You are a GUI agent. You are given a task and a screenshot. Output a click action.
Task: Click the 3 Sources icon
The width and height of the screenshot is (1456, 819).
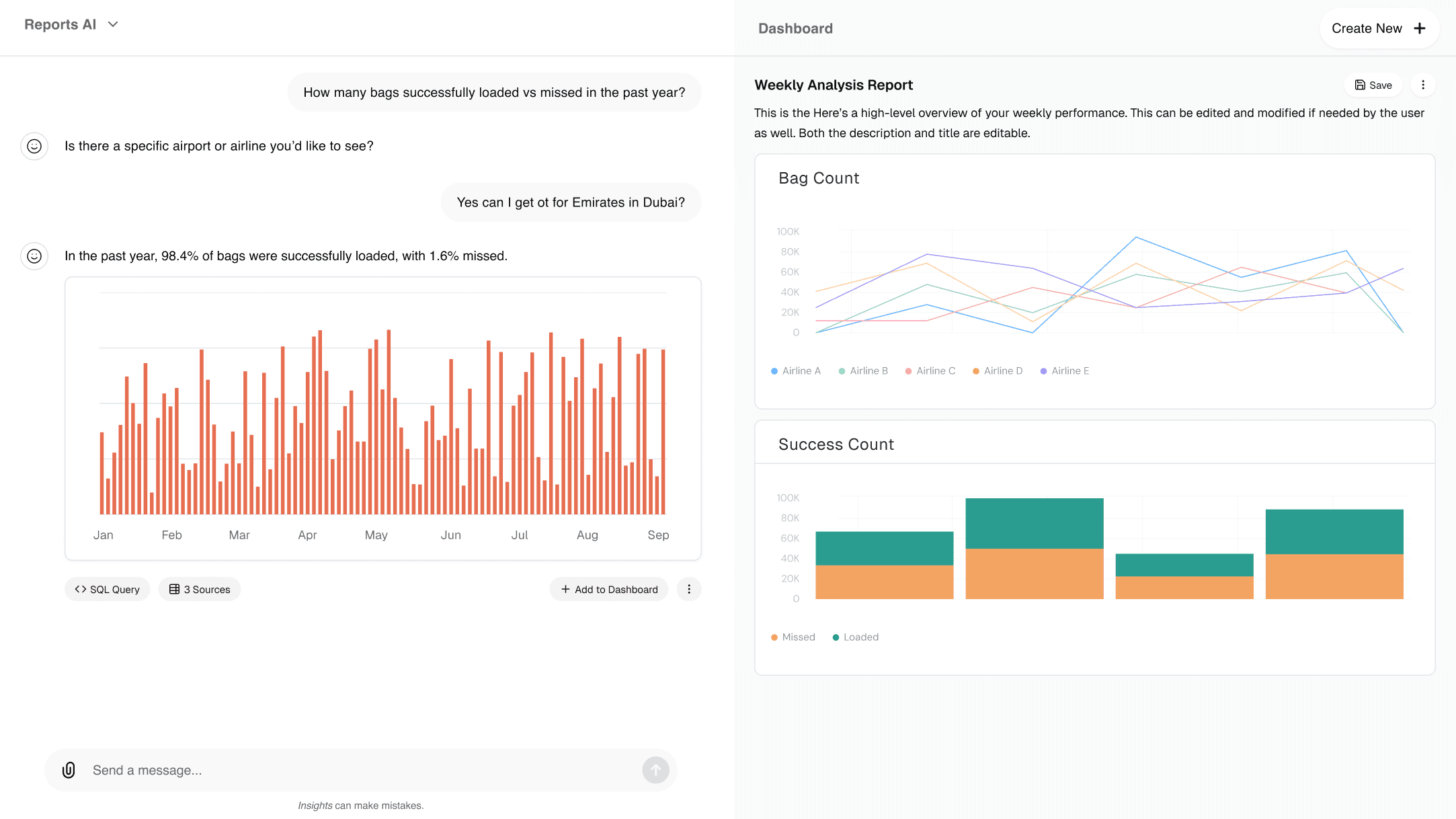coord(174,589)
